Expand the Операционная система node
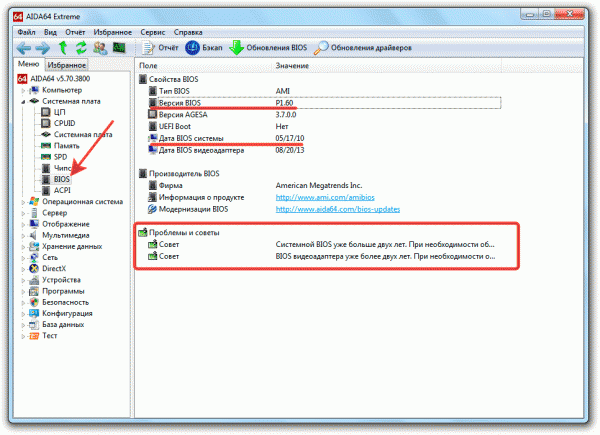The image size is (600, 435). coord(23,202)
